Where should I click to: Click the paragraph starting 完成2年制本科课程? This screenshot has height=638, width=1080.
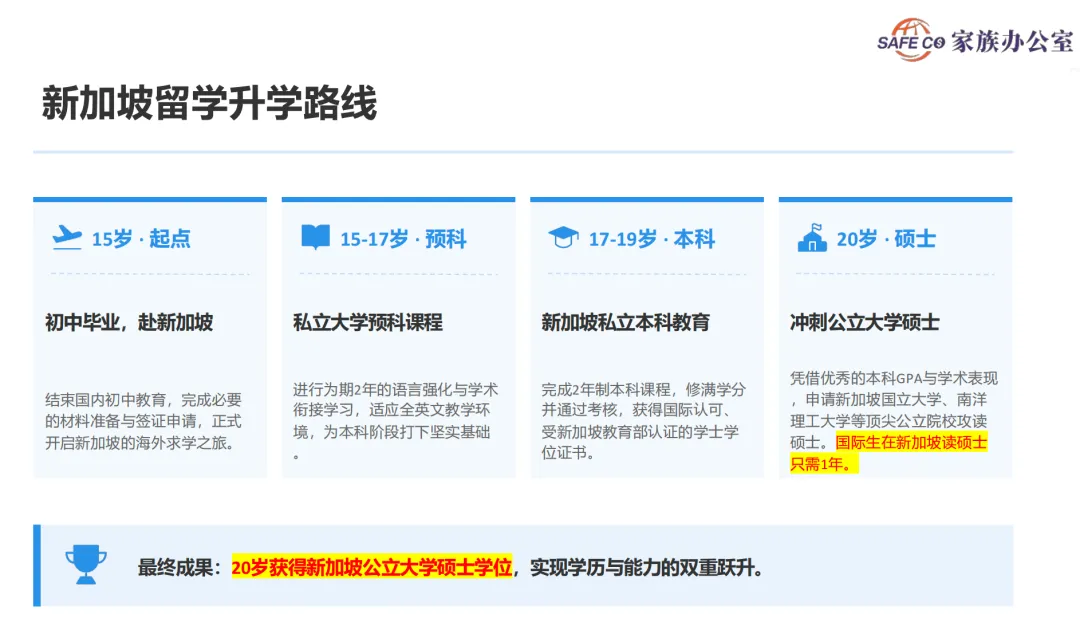pos(643,421)
